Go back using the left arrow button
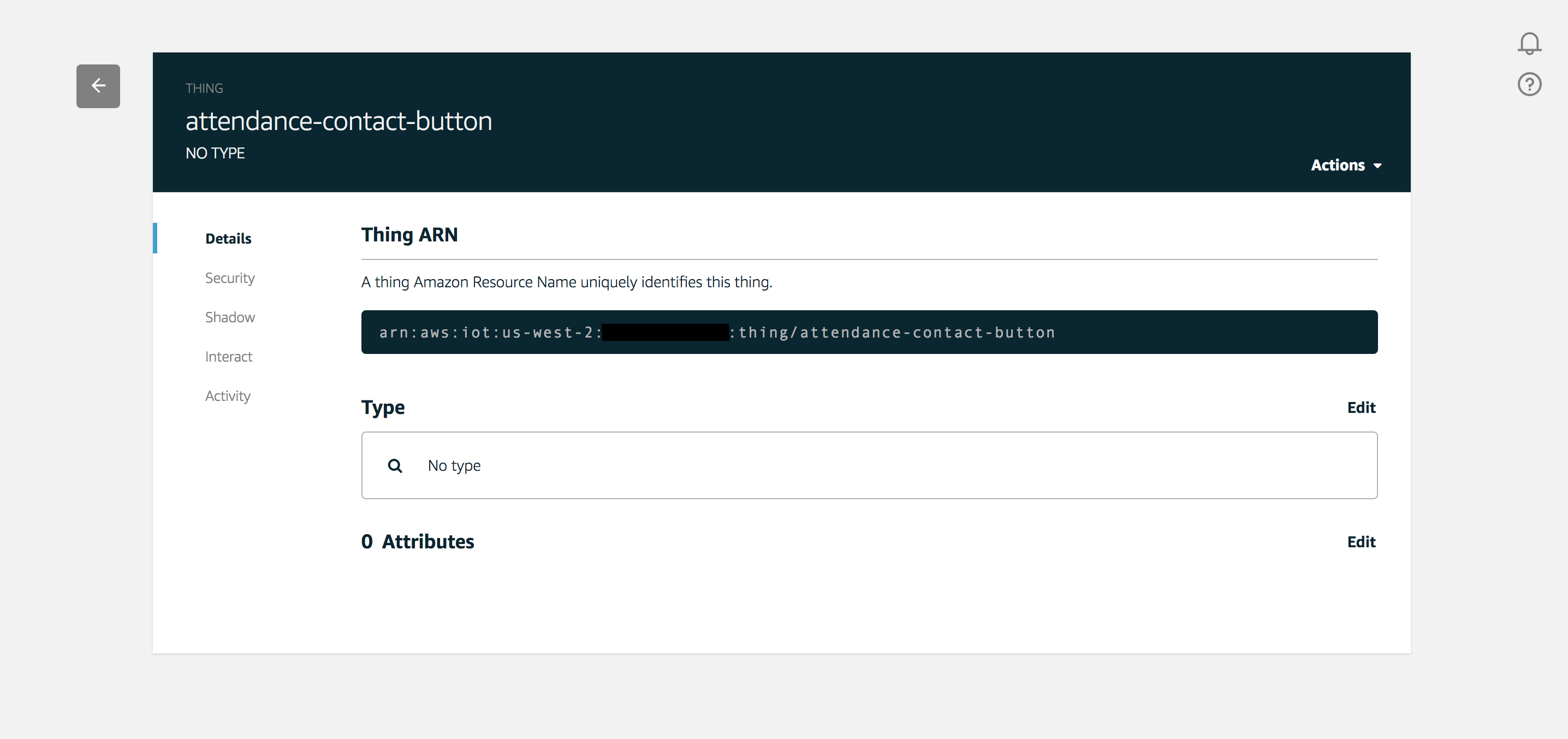The image size is (1568, 739). point(98,86)
